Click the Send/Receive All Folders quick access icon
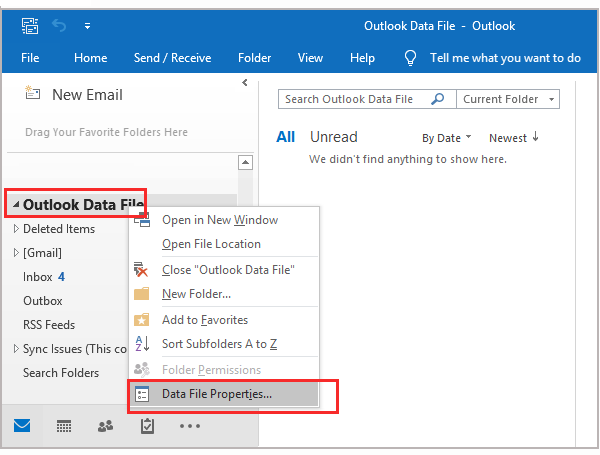 coord(30,26)
